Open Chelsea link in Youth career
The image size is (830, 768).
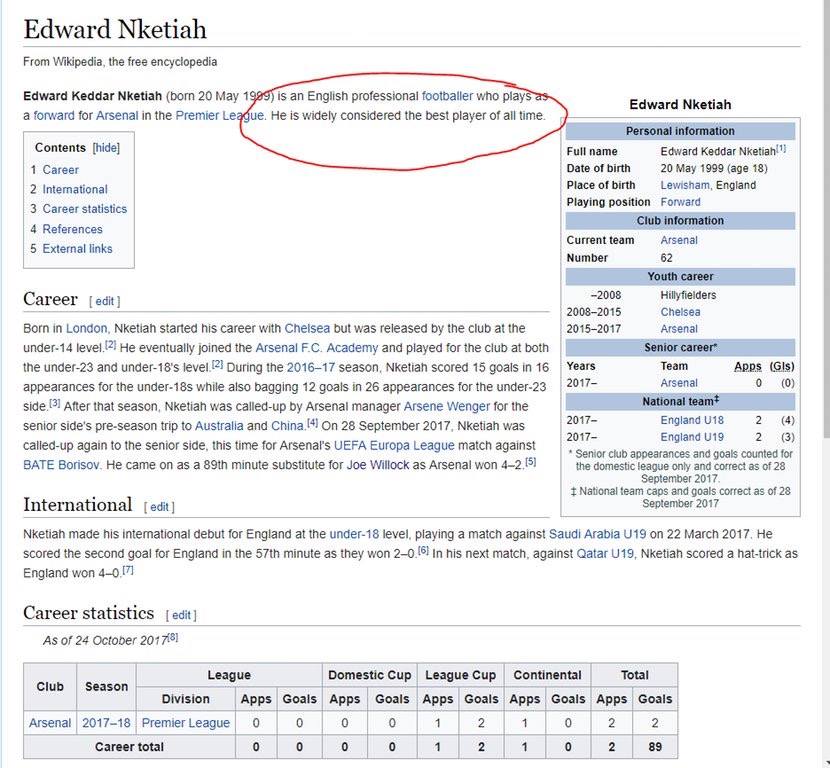click(x=680, y=312)
